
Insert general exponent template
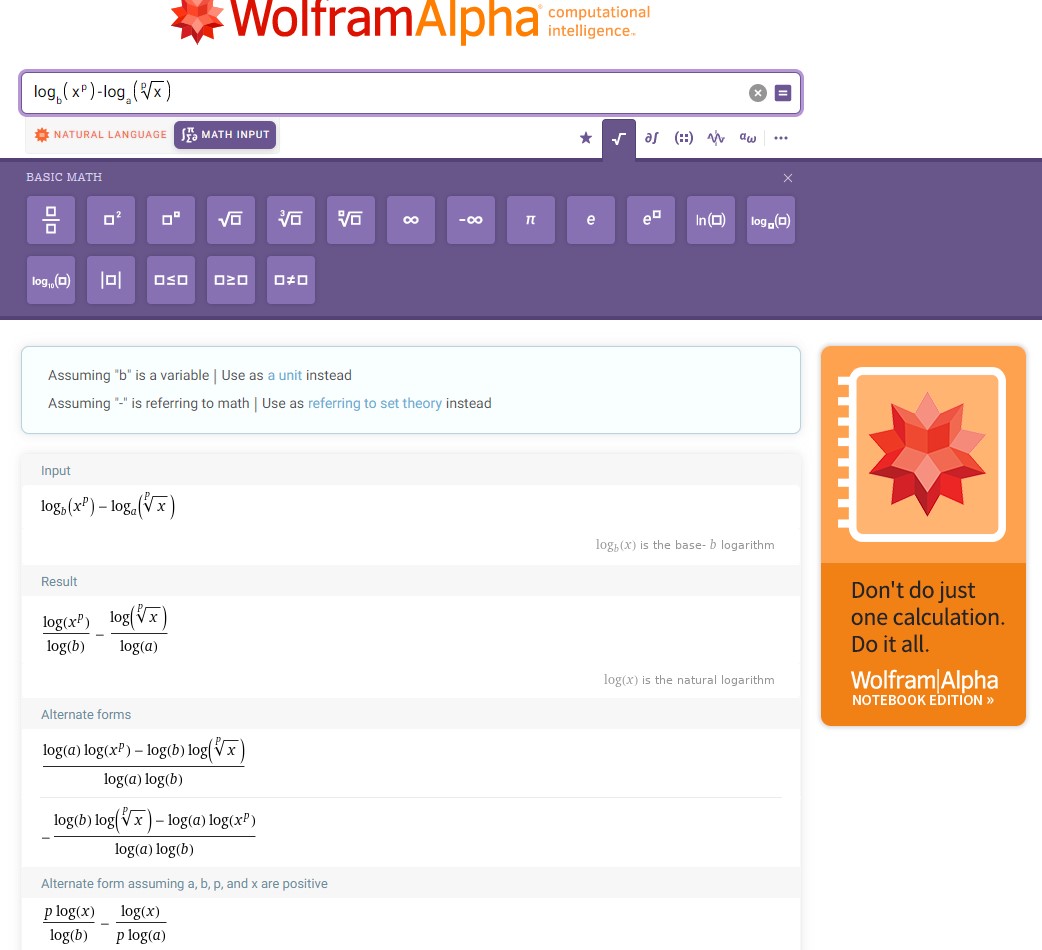(171, 220)
